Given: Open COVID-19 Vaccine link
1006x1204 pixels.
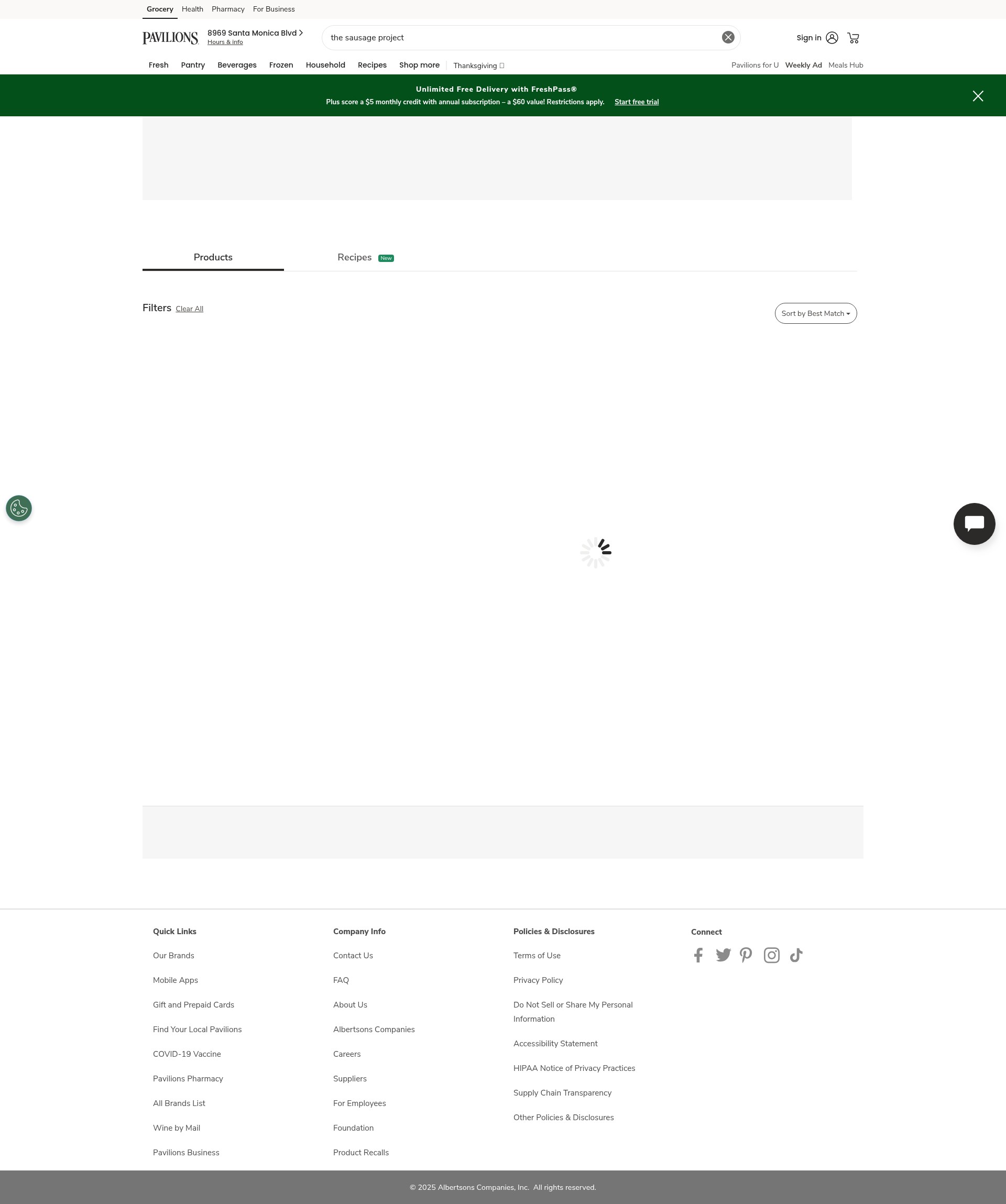Looking at the screenshot, I should tap(187, 1054).
